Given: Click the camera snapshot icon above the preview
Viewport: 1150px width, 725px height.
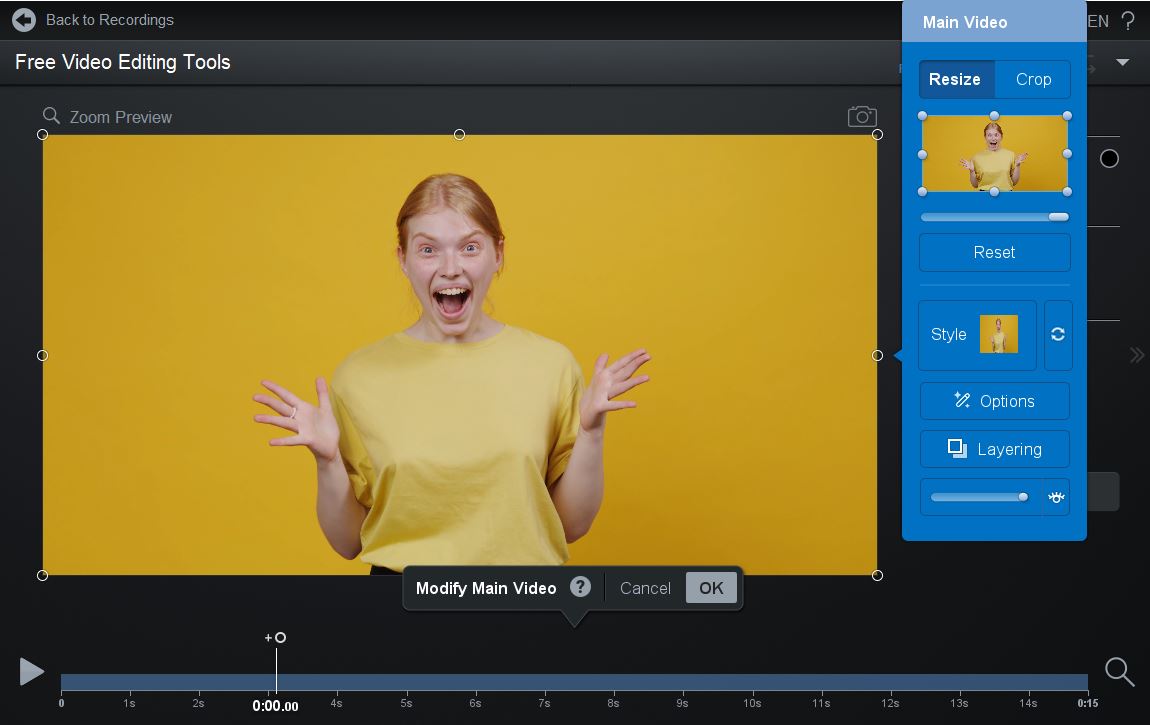Looking at the screenshot, I should pos(862,117).
